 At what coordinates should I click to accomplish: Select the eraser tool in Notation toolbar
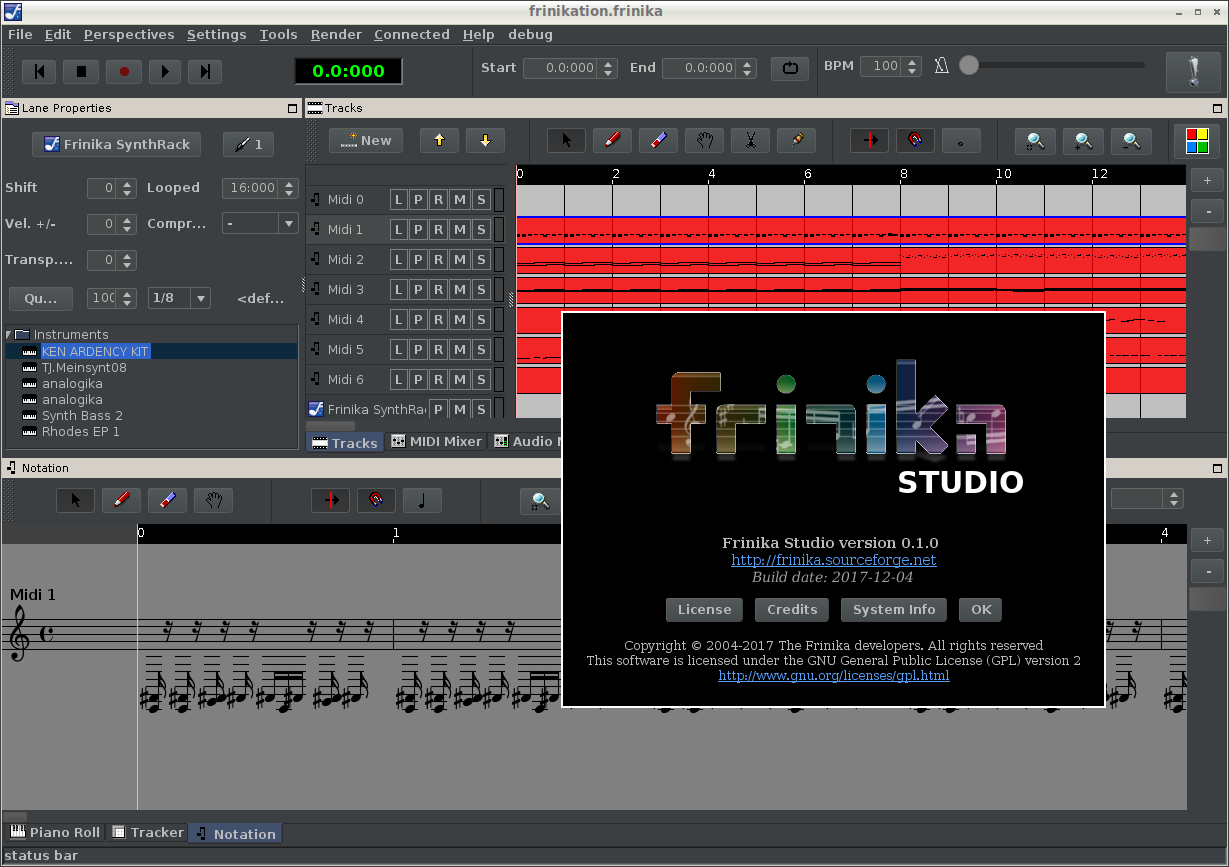(x=167, y=499)
